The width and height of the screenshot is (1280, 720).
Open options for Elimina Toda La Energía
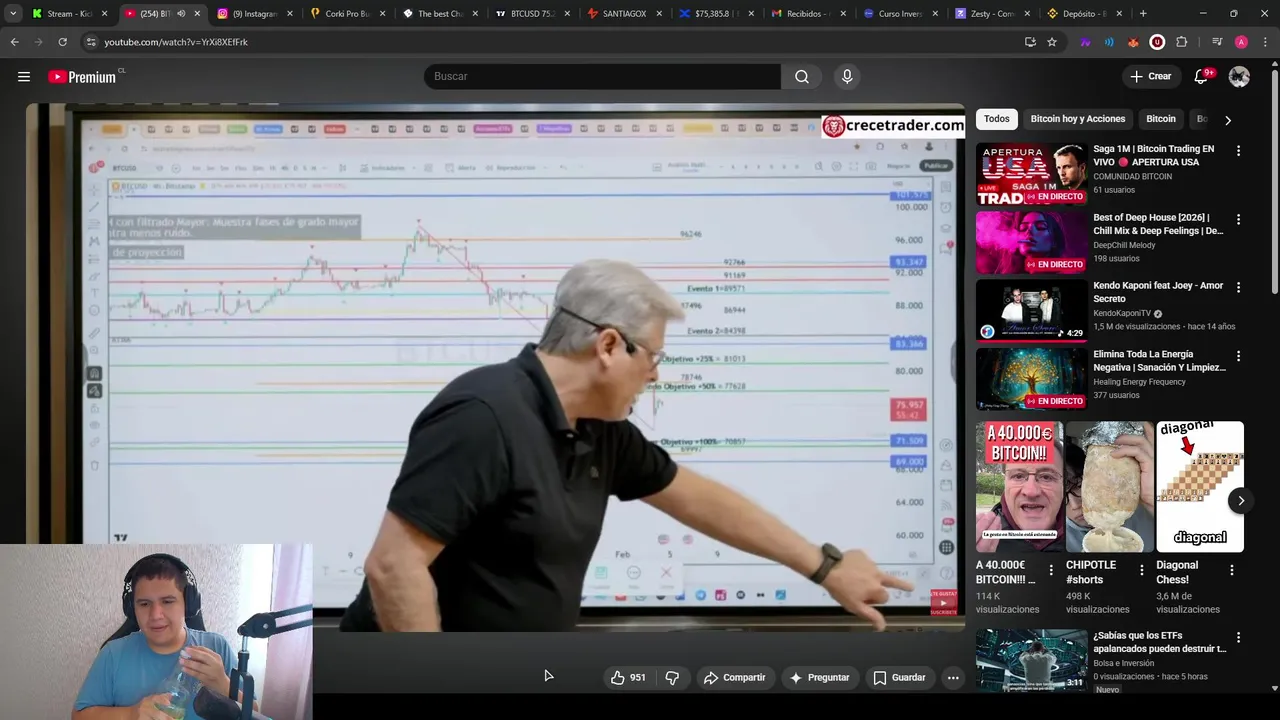tap(1238, 356)
